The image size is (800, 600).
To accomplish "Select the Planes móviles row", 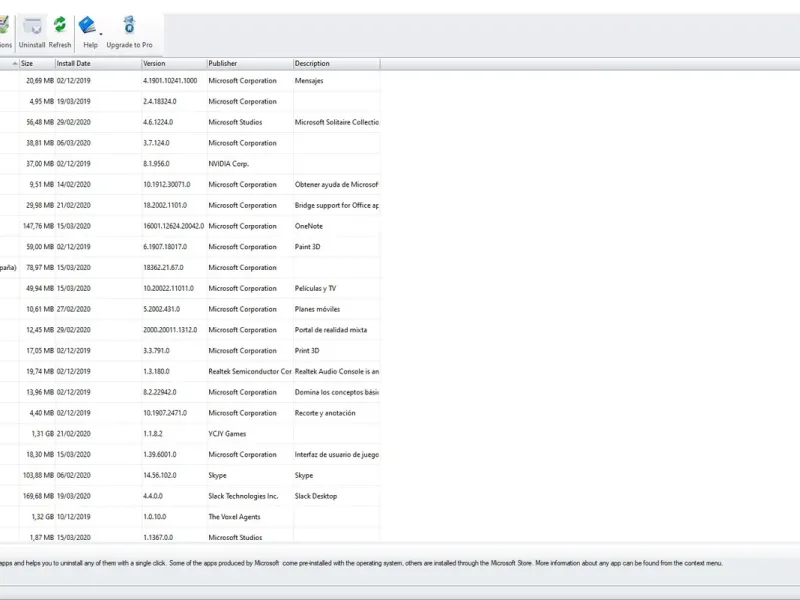I will [x=190, y=309].
